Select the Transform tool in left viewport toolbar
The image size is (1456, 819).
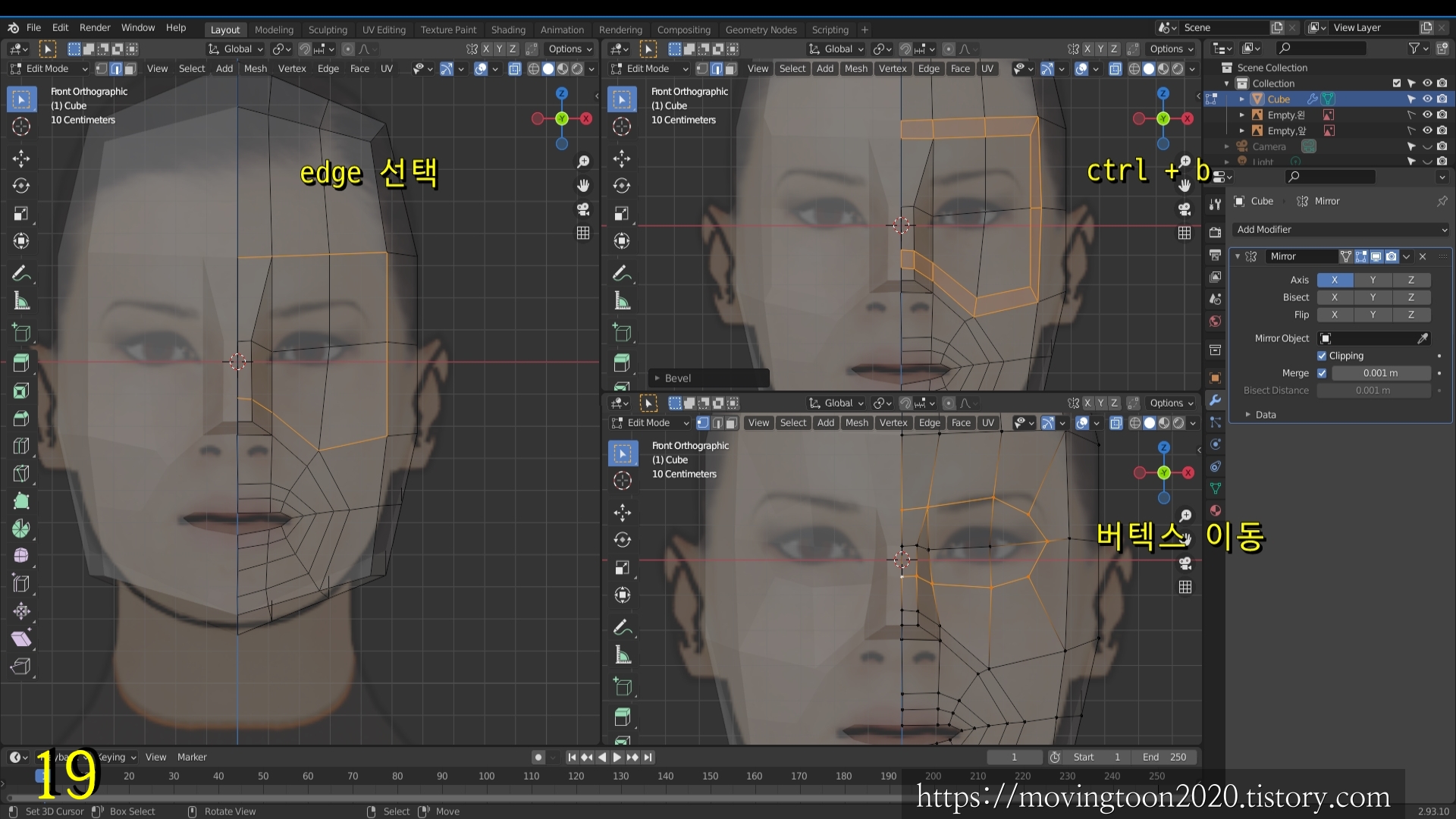click(21, 241)
